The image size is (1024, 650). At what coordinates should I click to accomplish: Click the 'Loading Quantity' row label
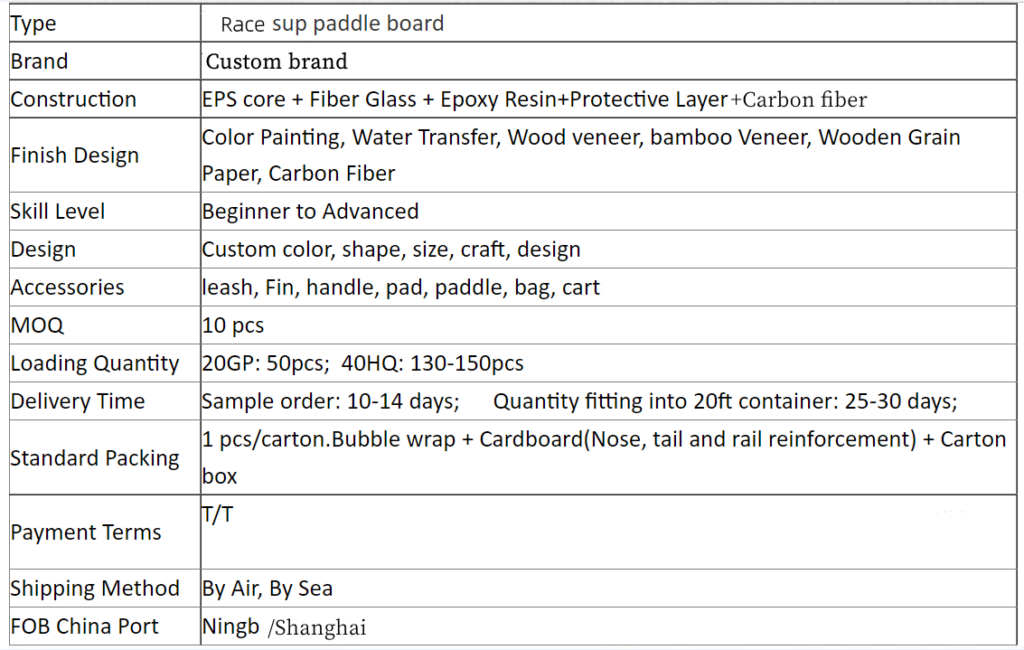95,364
